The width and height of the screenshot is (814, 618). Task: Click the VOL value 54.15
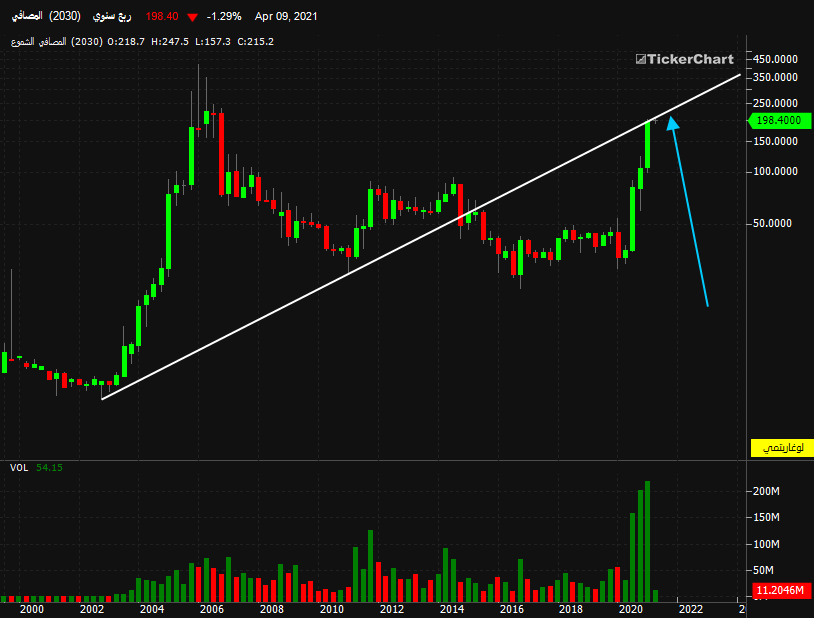pos(49,468)
